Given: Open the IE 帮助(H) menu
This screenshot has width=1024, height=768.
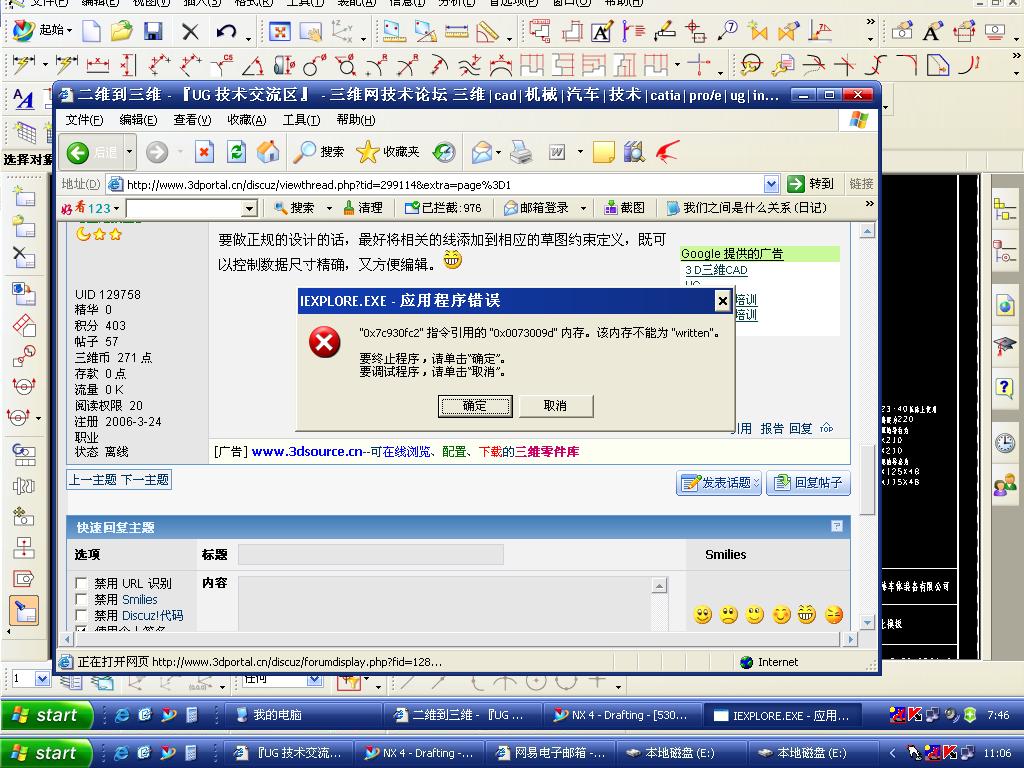Looking at the screenshot, I should 355,120.
